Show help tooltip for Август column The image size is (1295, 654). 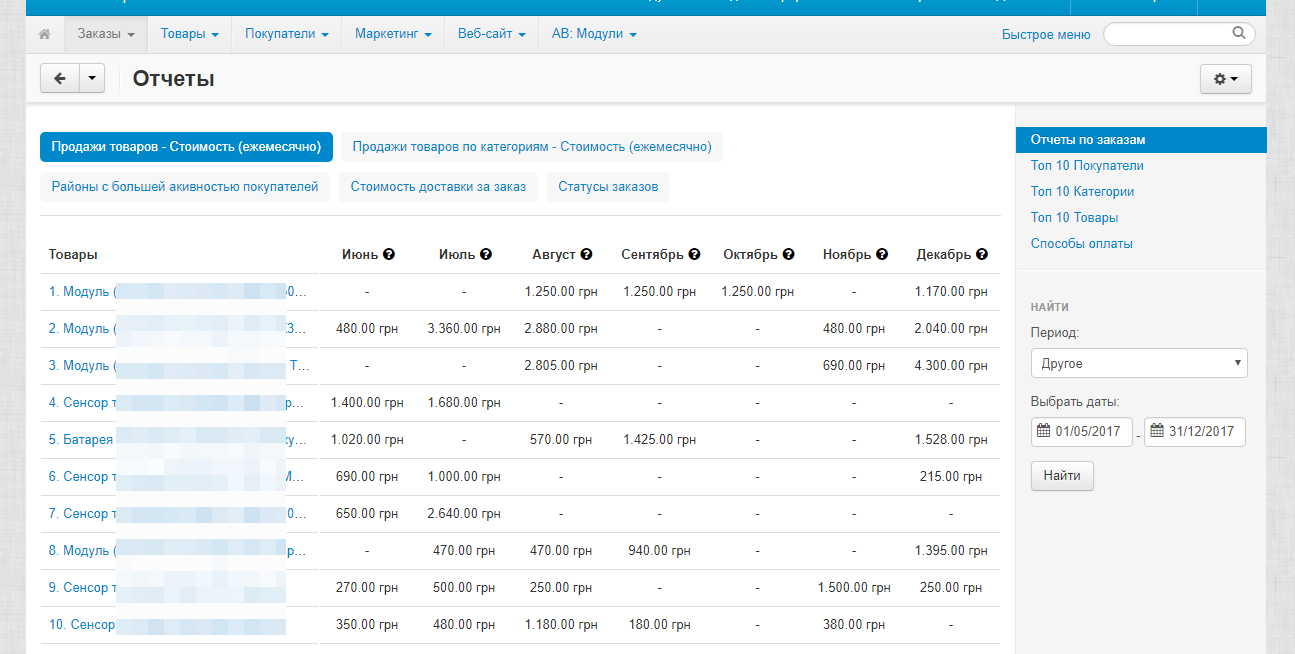(587, 255)
